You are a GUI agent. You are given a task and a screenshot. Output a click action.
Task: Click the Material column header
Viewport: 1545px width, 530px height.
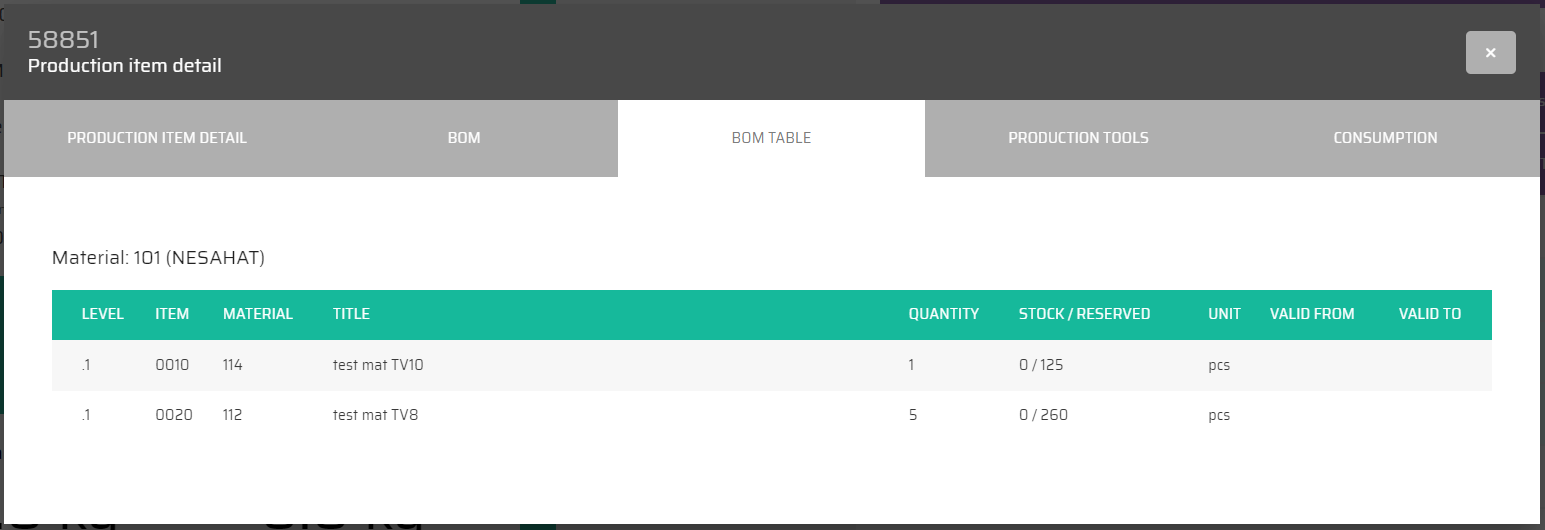point(258,314)
